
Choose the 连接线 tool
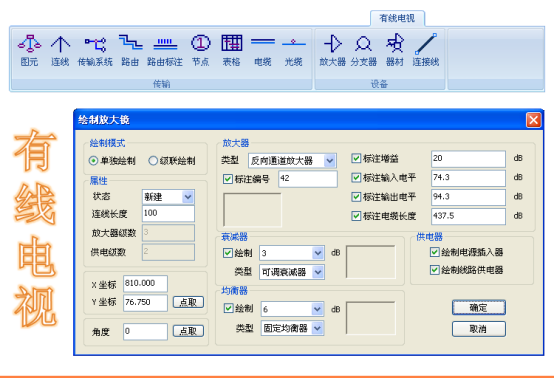[426, 51]
